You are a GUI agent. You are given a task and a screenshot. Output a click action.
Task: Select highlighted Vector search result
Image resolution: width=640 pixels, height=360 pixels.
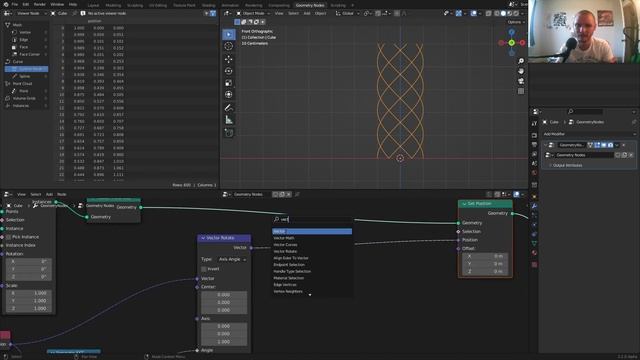(x=312, y=231)
